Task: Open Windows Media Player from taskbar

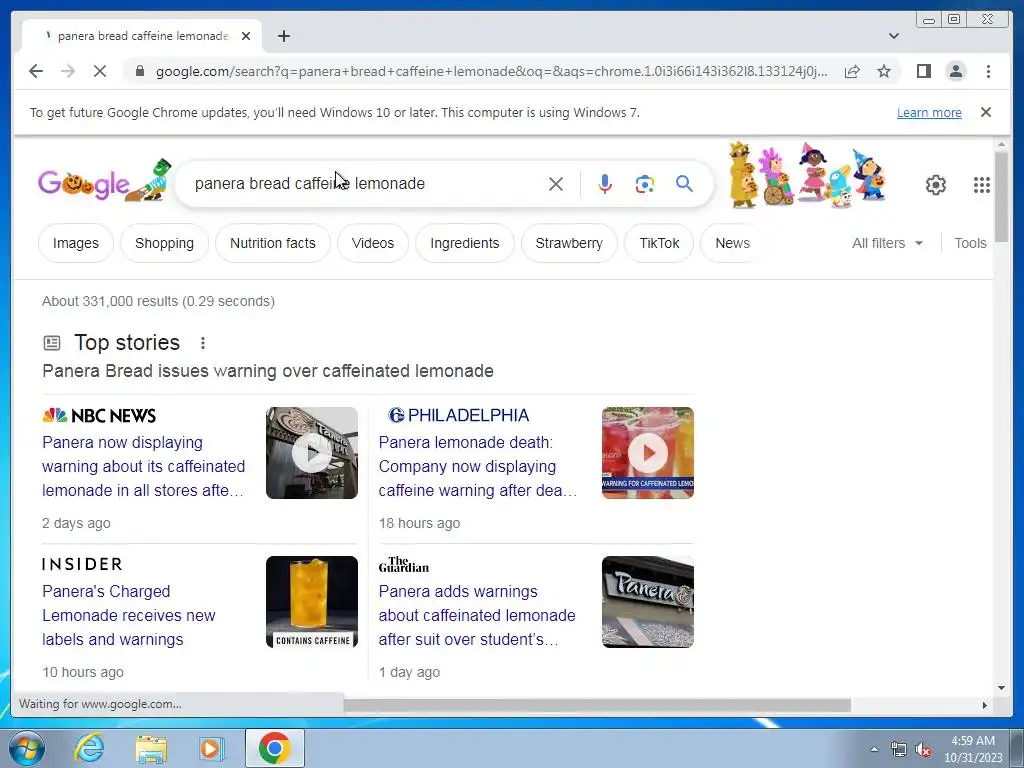Action: pos(211,748)
